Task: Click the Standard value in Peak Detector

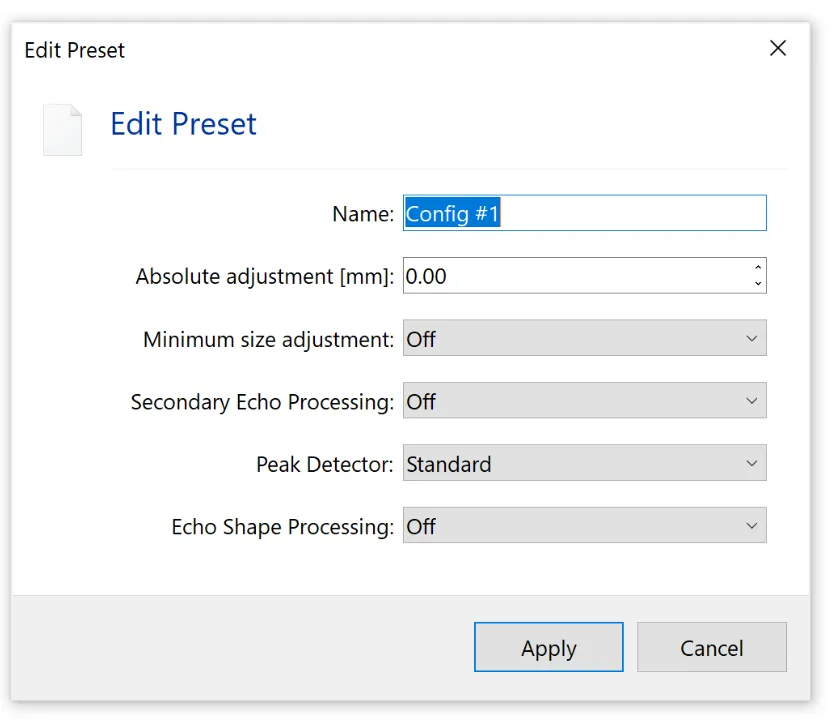Action: [x=448, y=463]
